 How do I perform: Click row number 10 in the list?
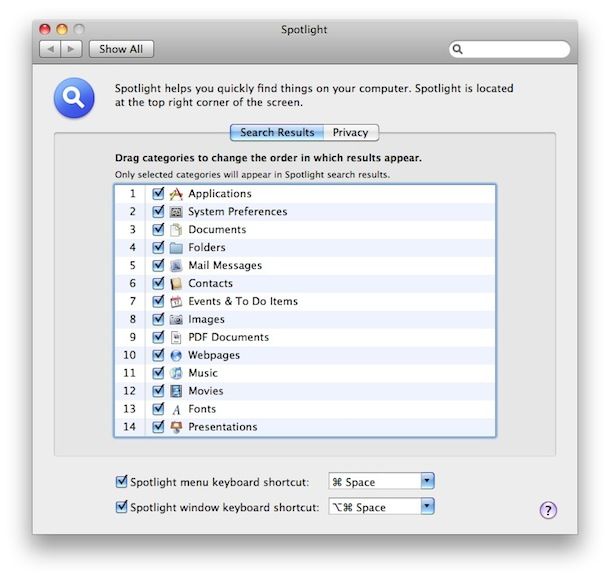tap(130, 355)
